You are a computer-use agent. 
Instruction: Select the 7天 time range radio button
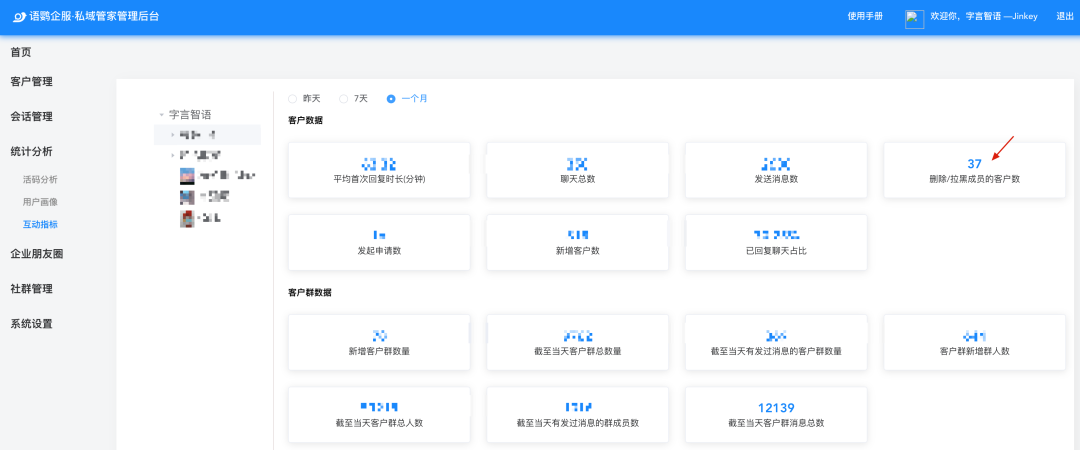pos(344,98)
